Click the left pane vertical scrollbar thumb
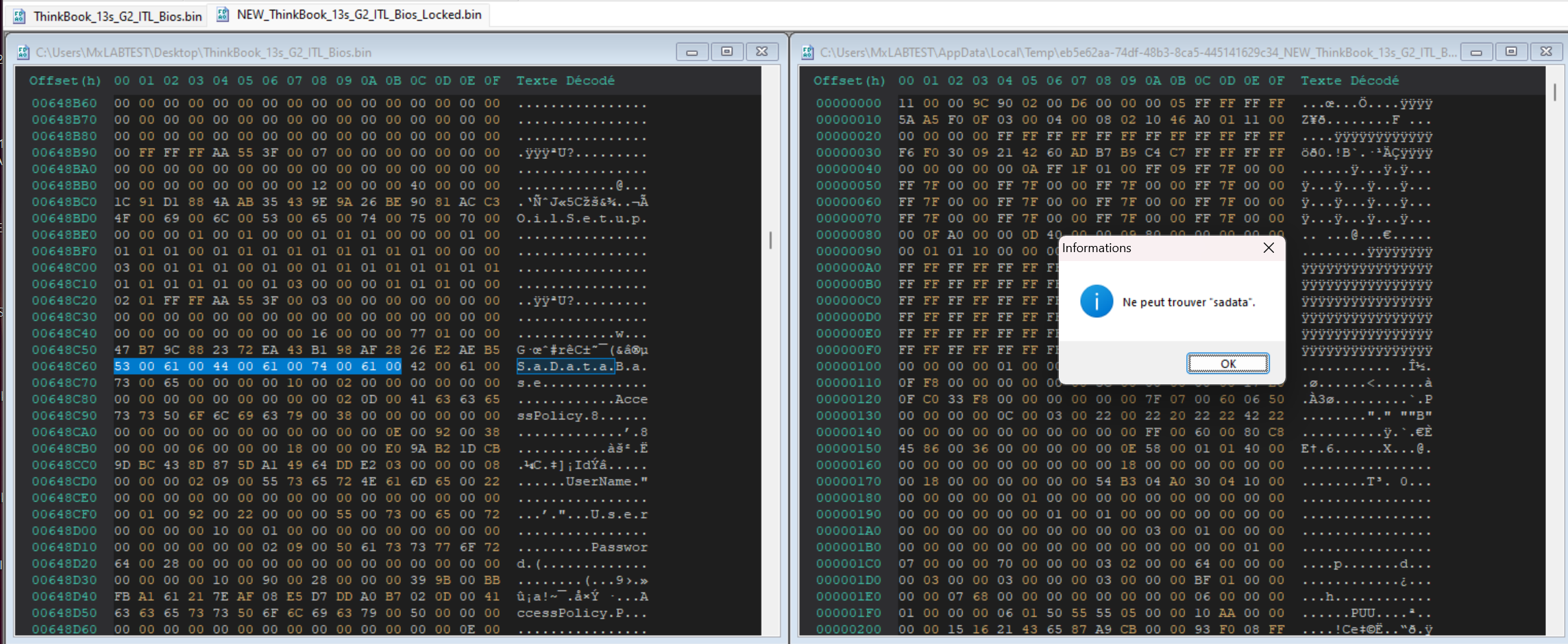This screenshot has width=1568, height=644. (x=770, y=240)
